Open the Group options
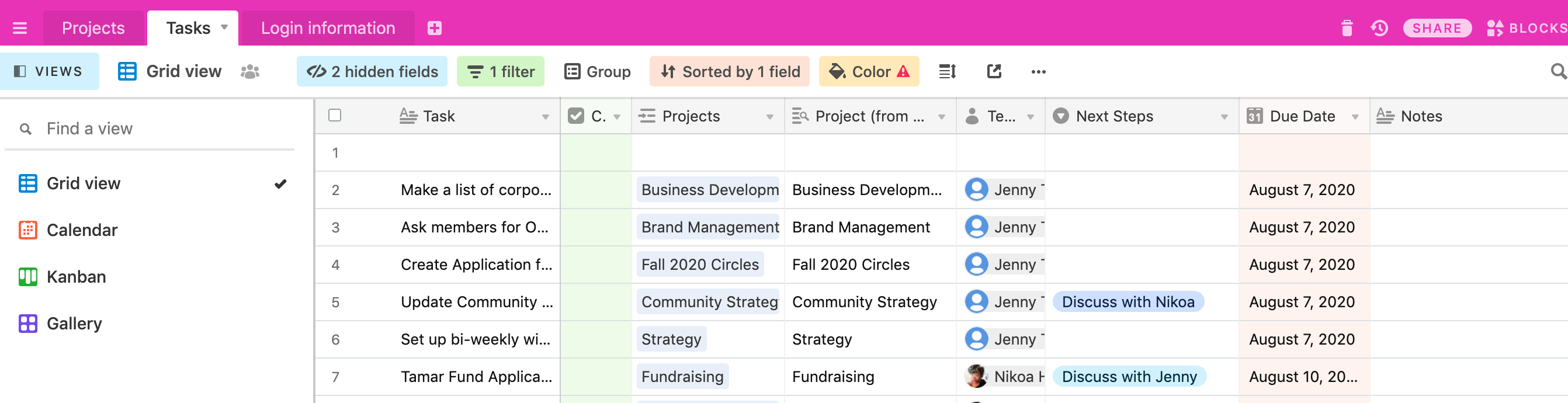Image resolution: width=1568 pixels, height=403 pixels. pyautogui.click(x=597, y=71)
